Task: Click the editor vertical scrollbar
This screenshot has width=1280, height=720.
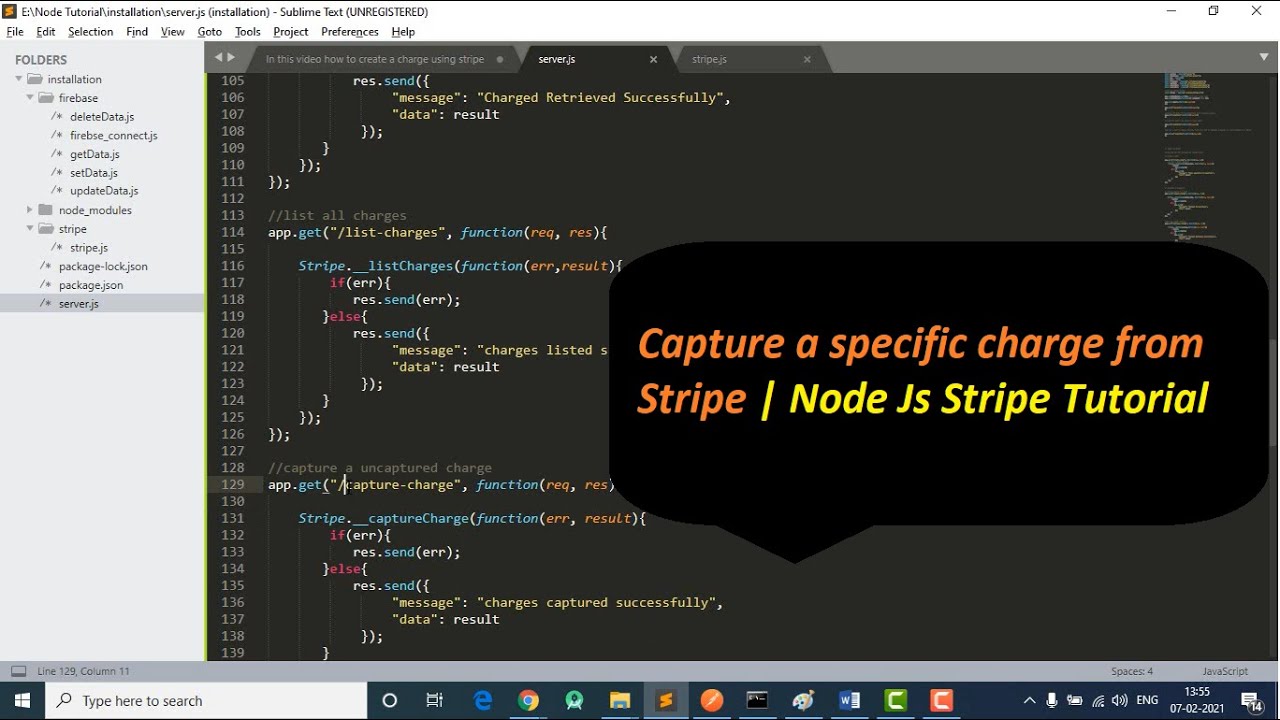Action: point(1273,394)
